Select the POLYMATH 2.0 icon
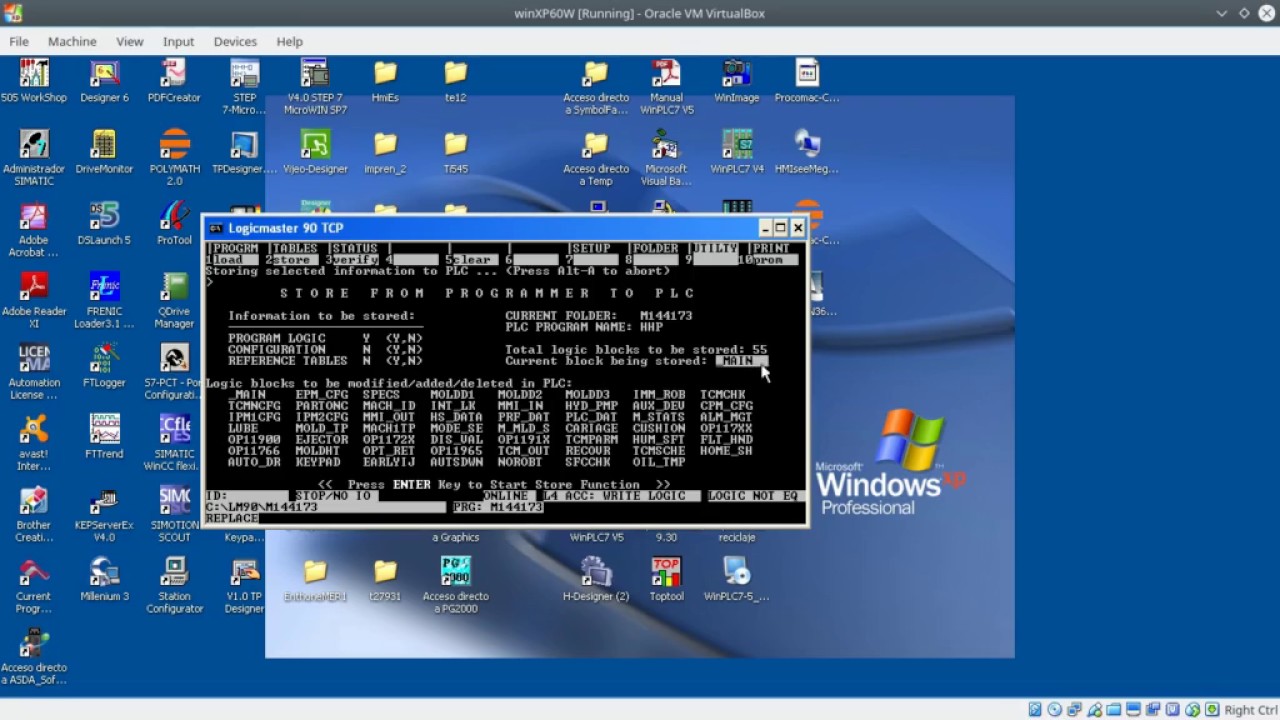This screenshot has height=720, width=1280. click(x=174, y=158)
